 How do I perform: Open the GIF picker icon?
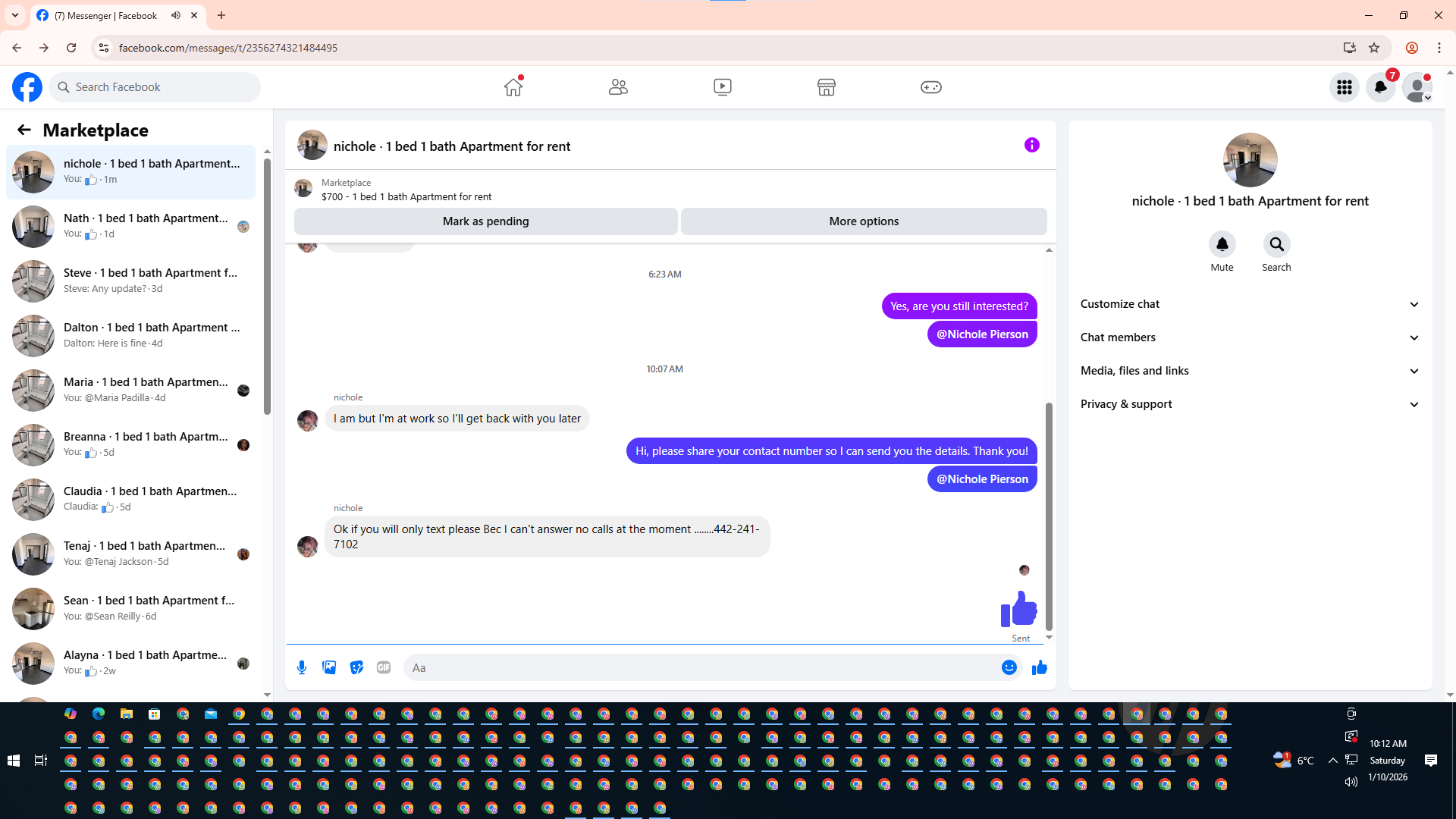384,667
